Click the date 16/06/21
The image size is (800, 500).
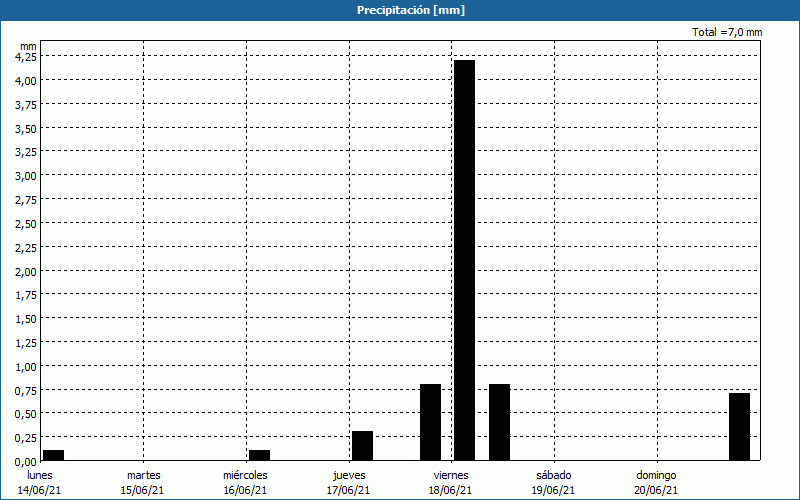pyautogui.click(x=245, y=490)
